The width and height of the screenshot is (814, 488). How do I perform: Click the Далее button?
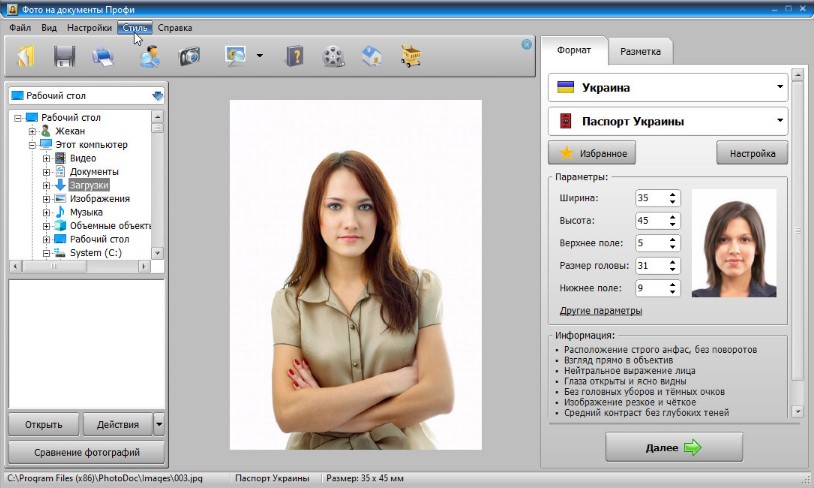(x=674, y=447)
